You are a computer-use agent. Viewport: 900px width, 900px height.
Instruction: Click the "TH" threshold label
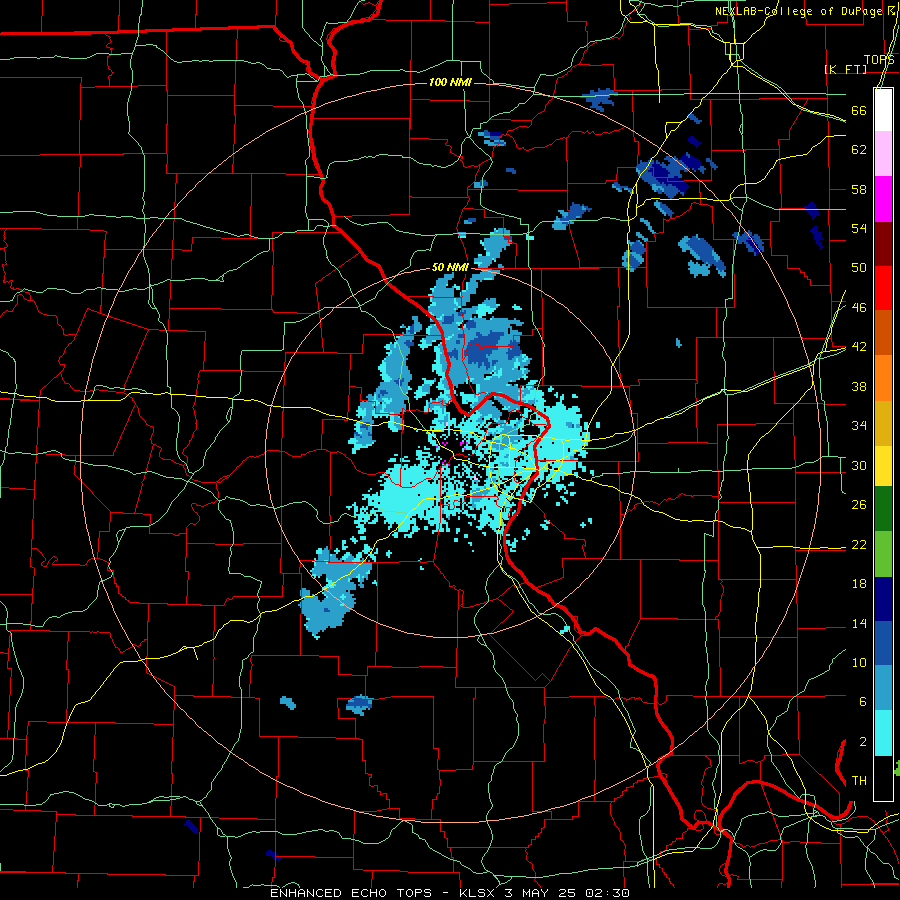click(859, 781)
